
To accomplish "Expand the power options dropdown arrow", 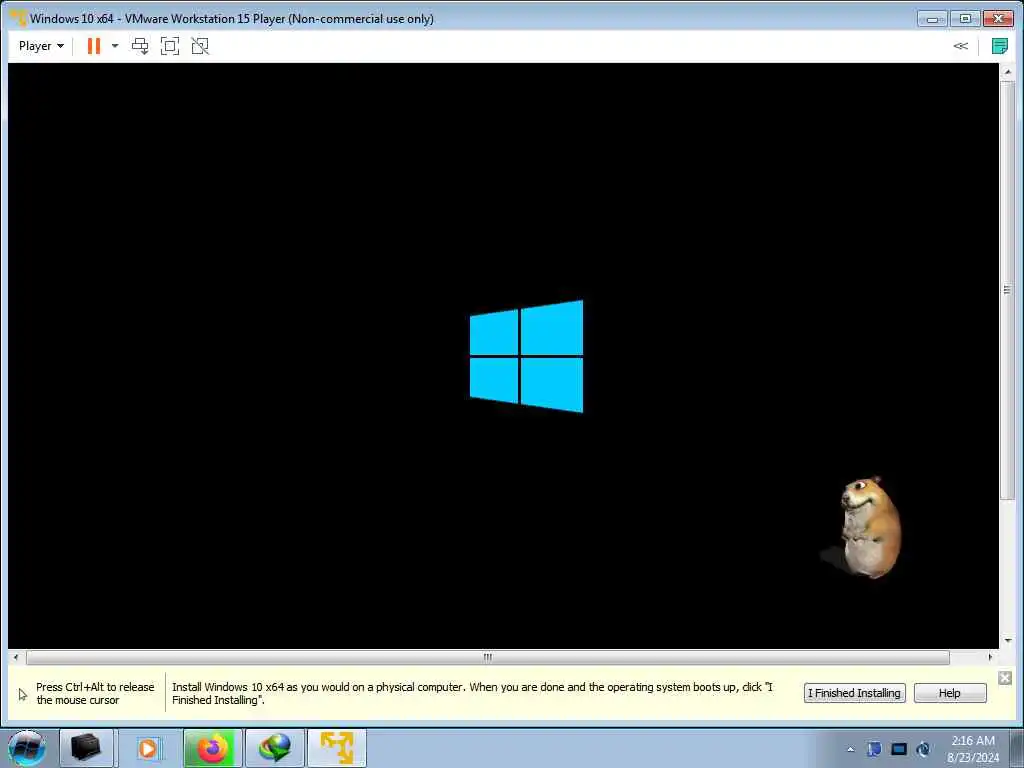I will [115, 46].
